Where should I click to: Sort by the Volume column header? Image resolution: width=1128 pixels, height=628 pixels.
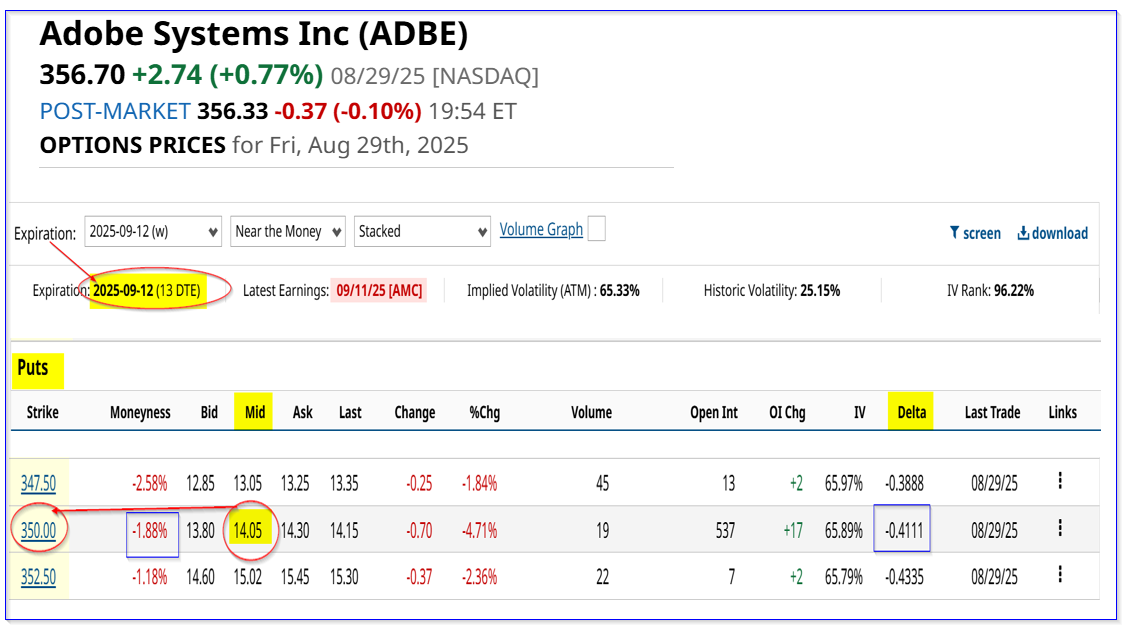coord(591,412)
